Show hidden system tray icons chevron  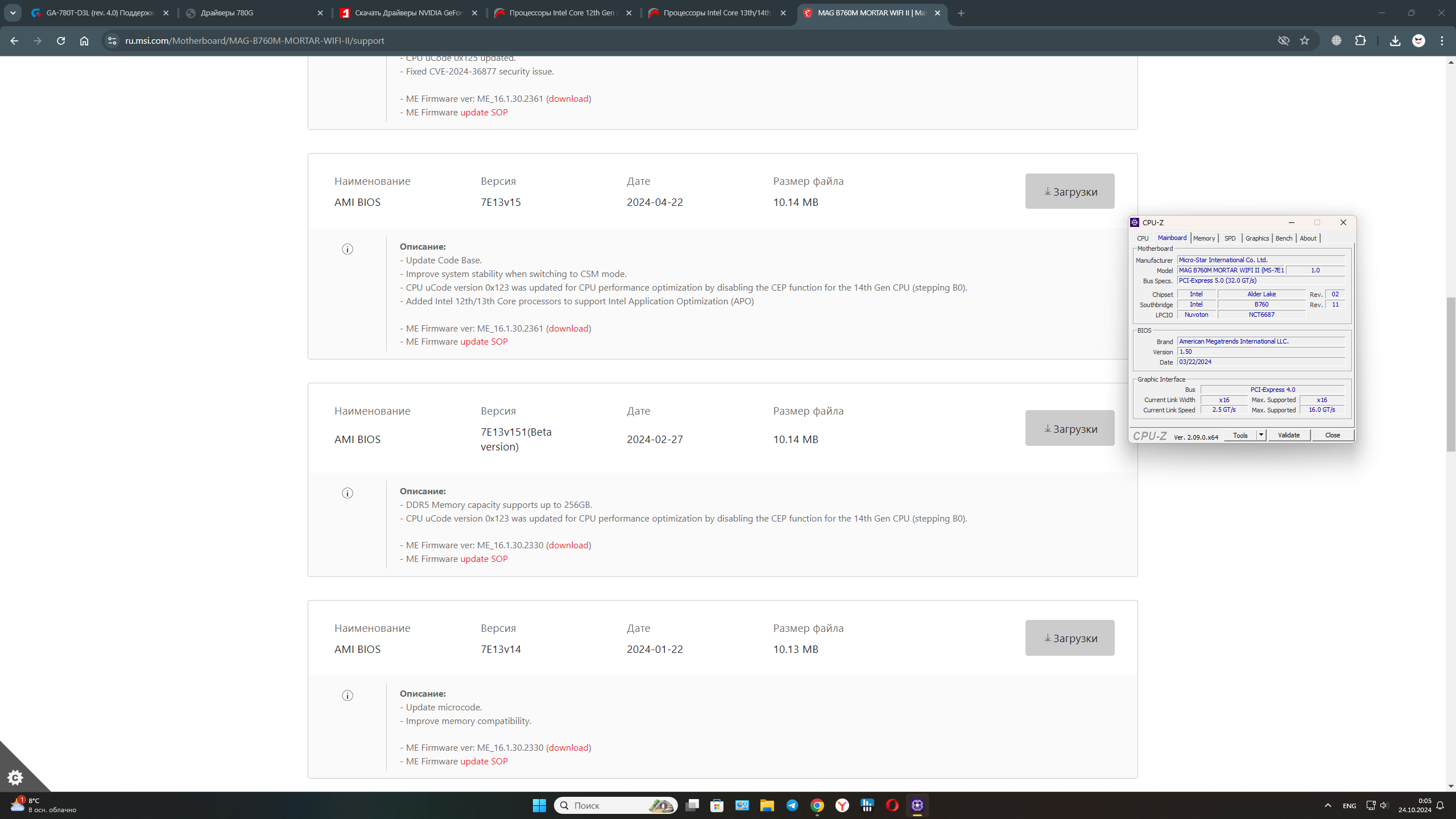[1327, 805]
